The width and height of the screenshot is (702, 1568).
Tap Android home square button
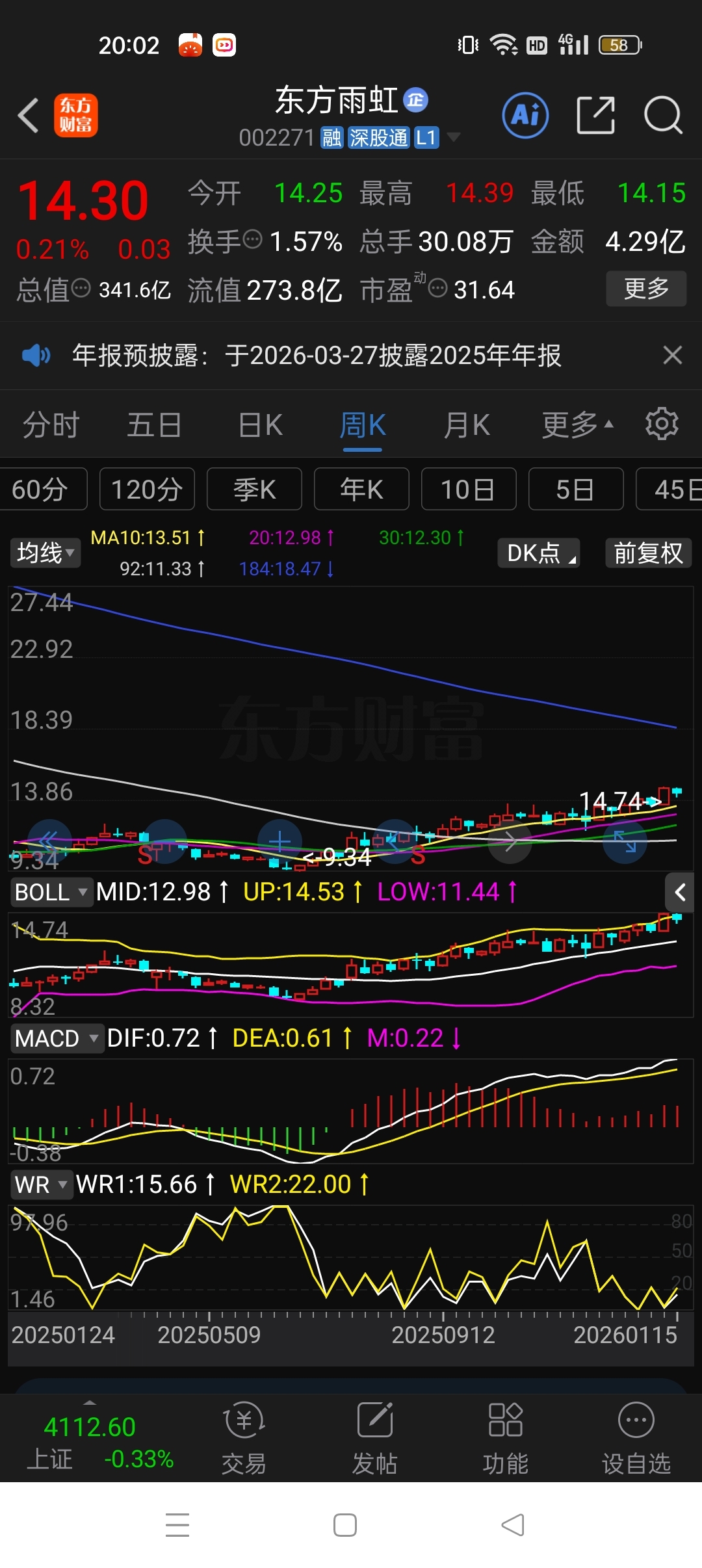[344, 1525]
